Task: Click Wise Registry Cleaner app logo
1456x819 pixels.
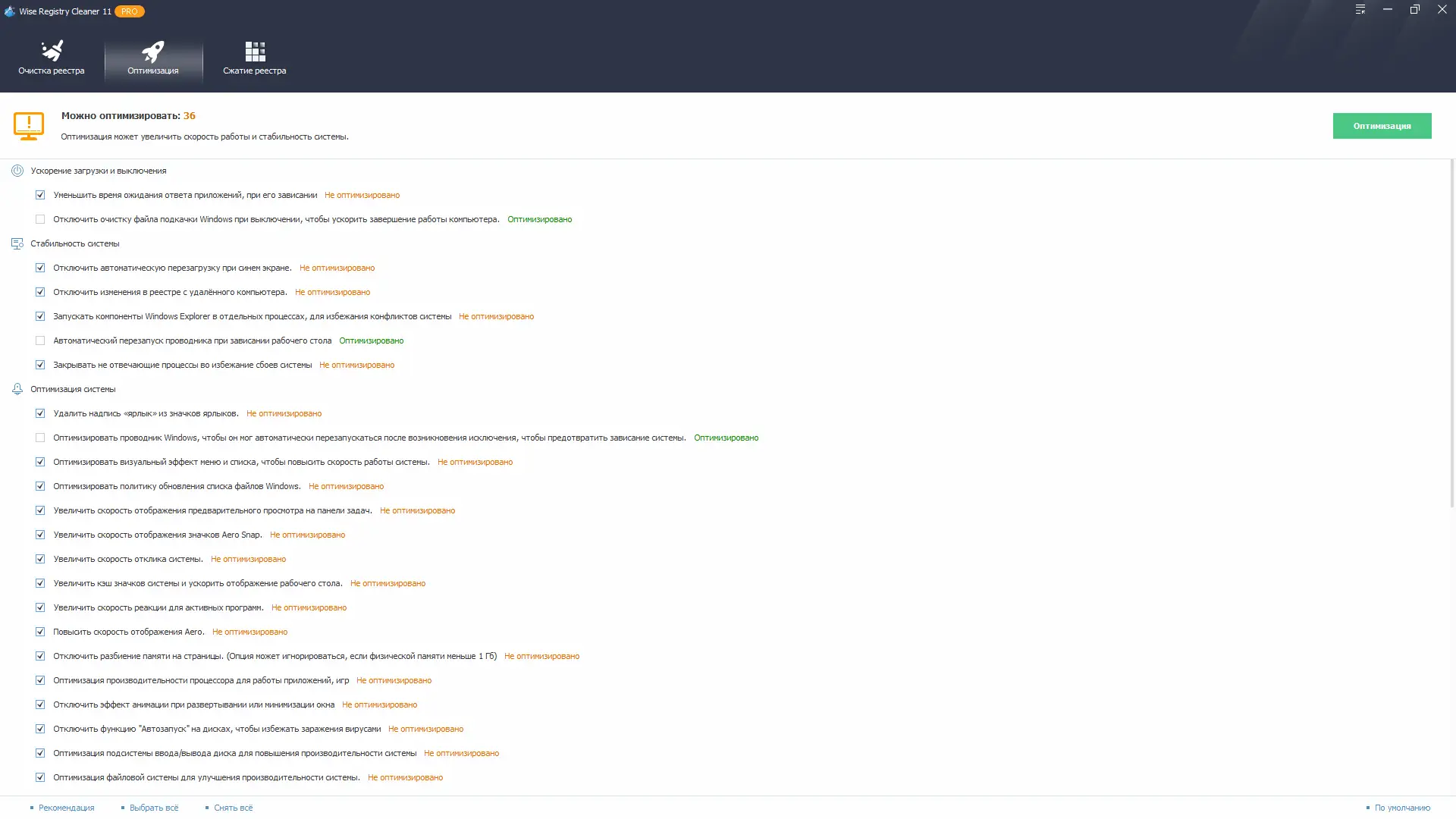Action: tap(10, 11)
